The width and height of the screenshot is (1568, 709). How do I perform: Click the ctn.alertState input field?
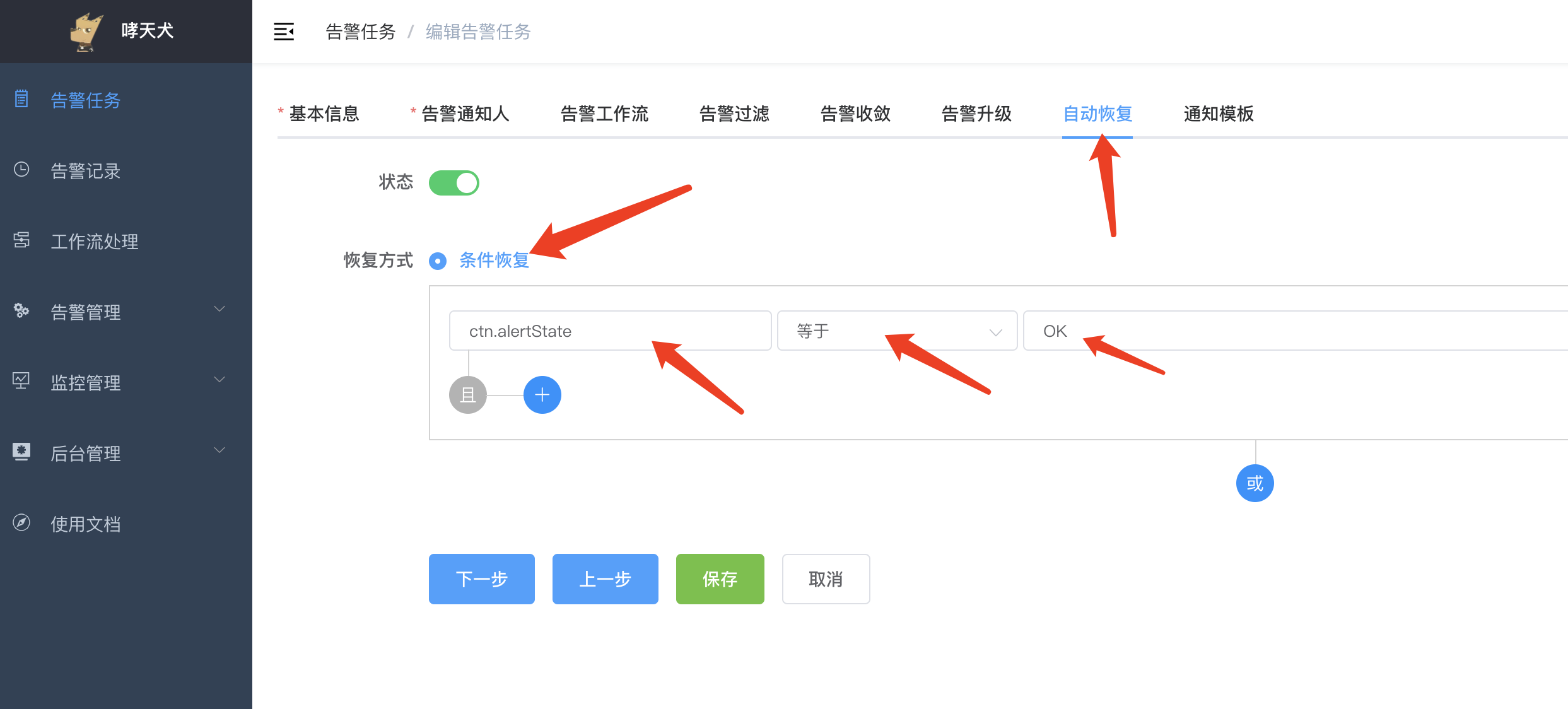[611, 331]
